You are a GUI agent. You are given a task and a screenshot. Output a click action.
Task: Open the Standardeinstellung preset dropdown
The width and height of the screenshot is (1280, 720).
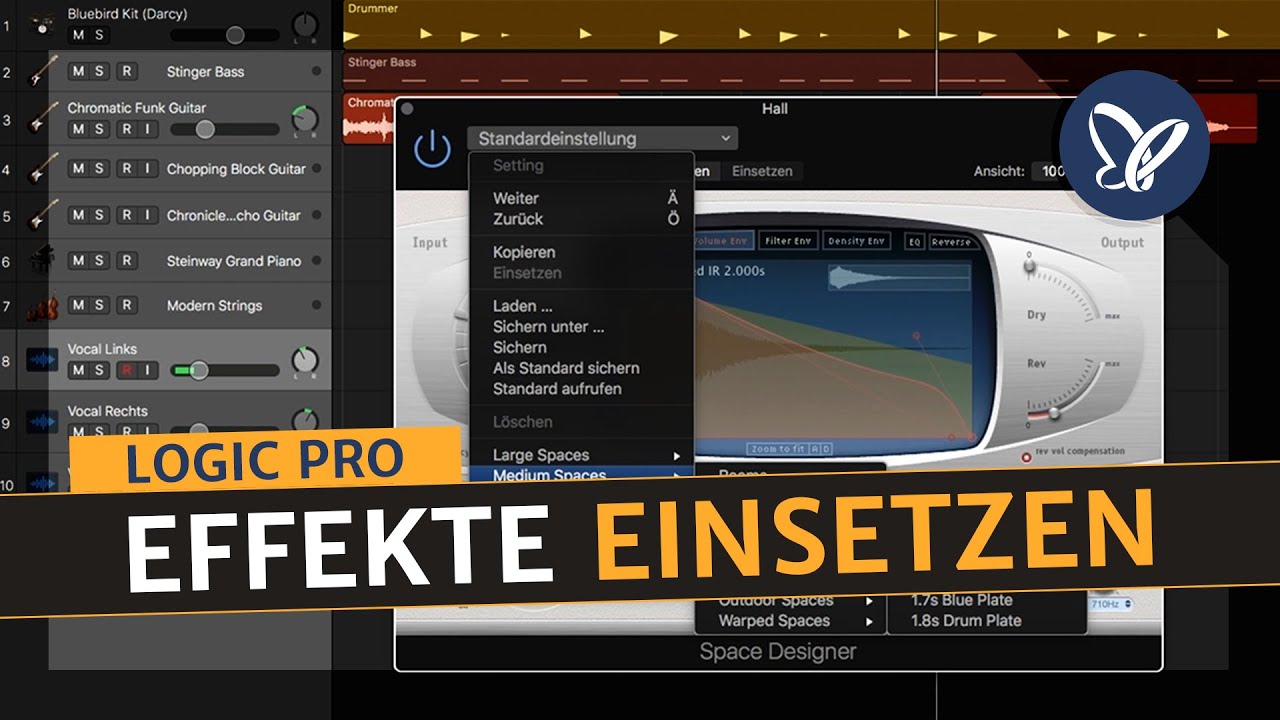click(602, 139)
